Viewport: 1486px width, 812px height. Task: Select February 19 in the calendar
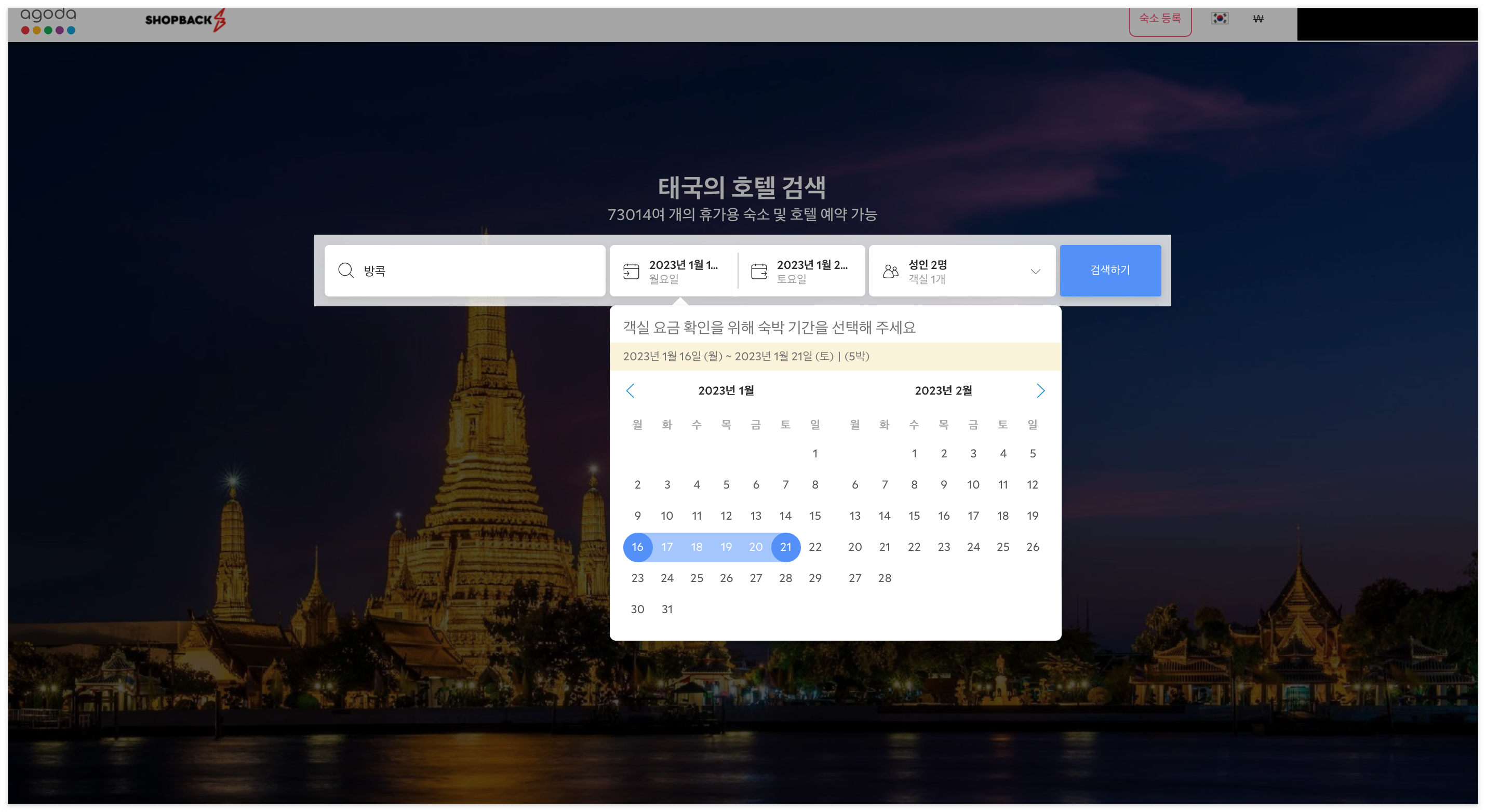[x=1033, y=516]
